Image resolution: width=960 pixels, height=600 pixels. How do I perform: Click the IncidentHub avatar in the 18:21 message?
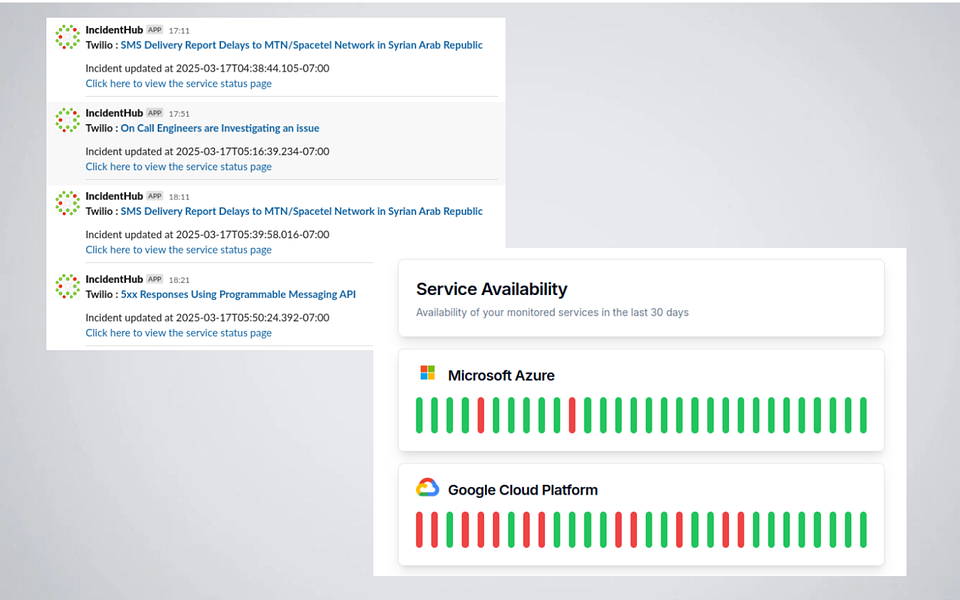(67, 286)
